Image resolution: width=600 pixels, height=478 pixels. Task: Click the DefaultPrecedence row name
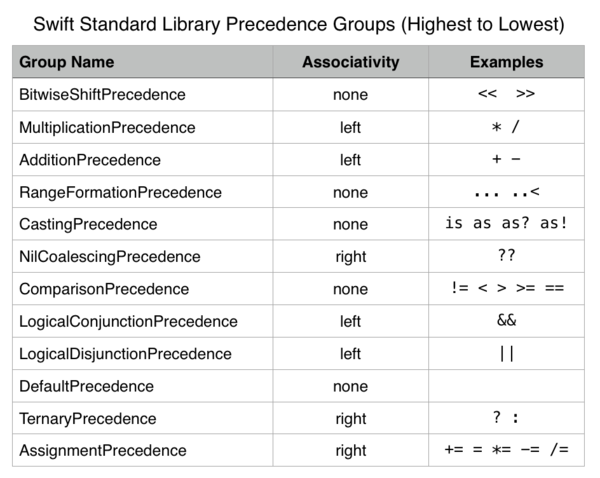pyautogui.click(x=86, y=386)
